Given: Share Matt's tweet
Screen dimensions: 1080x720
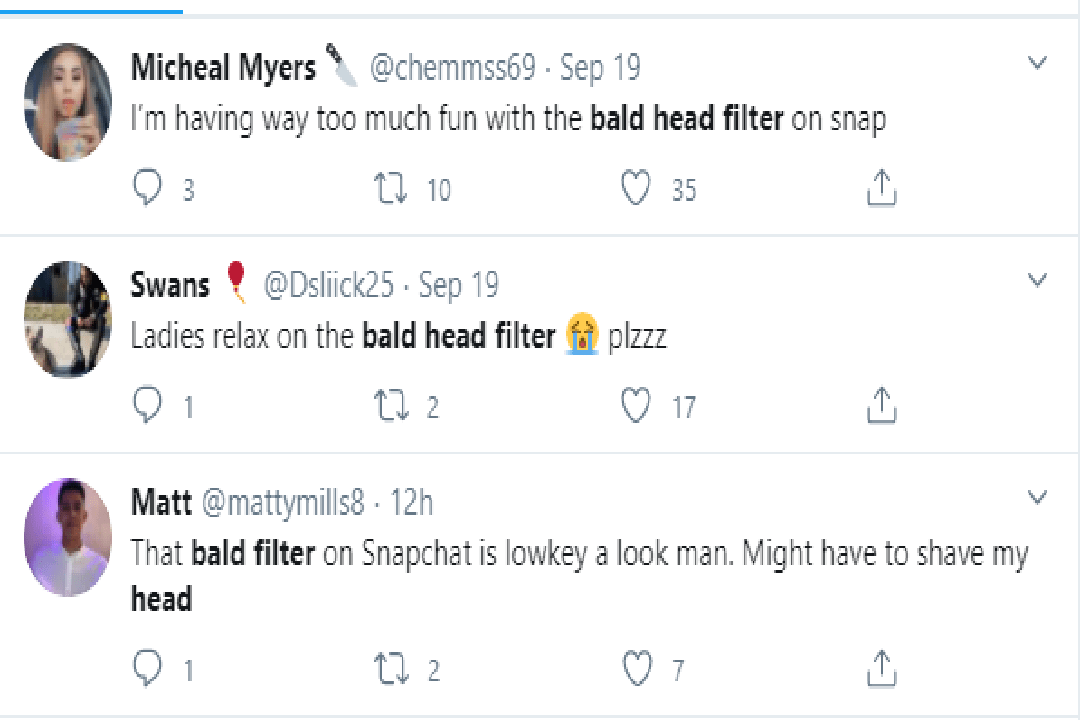Looking at the screenshot, I should [880, 668].
